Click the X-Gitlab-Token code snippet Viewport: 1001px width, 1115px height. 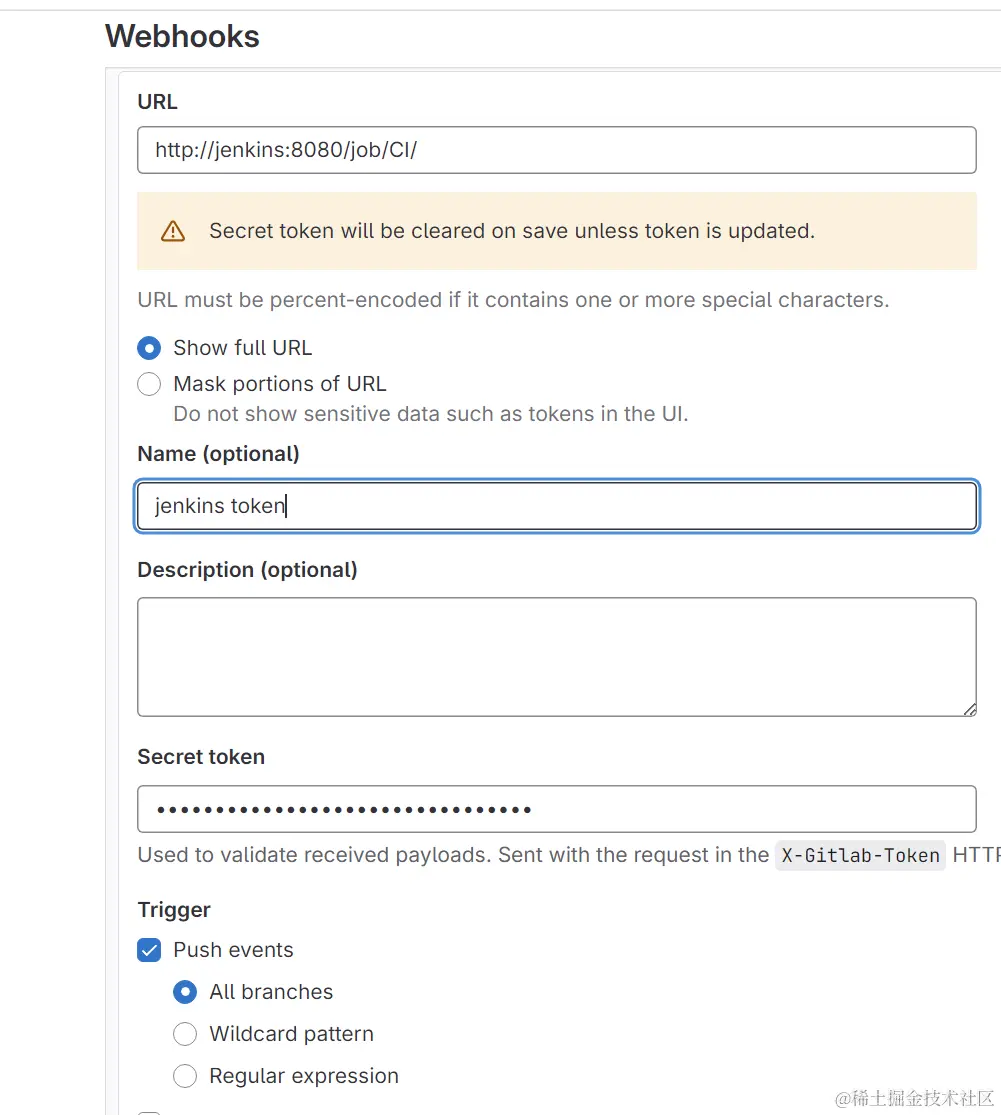[x=860, y=856]
